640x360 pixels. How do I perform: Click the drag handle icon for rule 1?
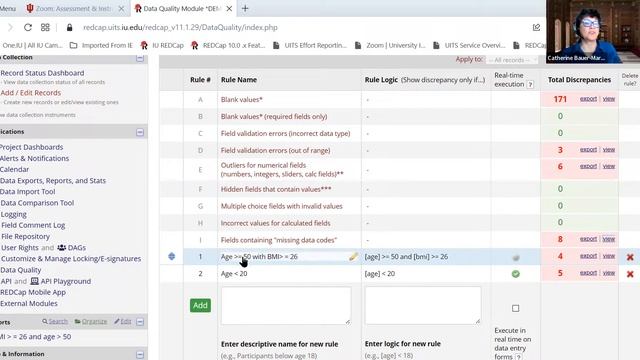click(171, 256)
